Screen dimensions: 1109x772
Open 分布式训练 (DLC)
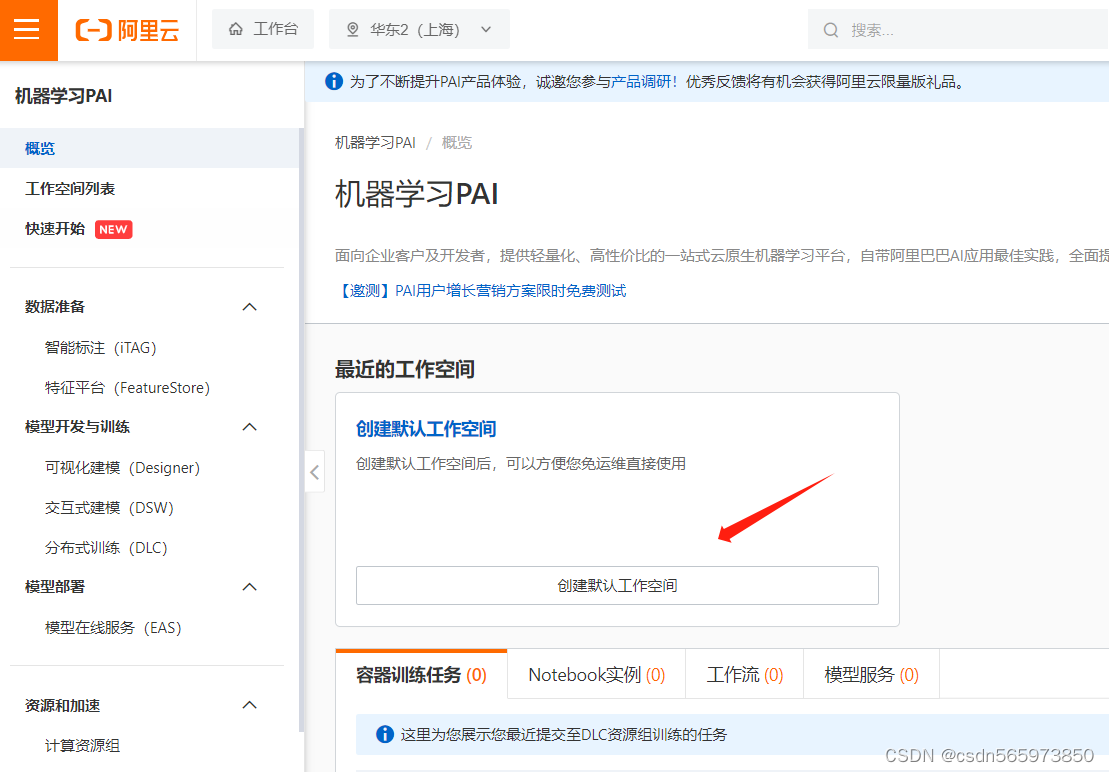coord(106,547)
